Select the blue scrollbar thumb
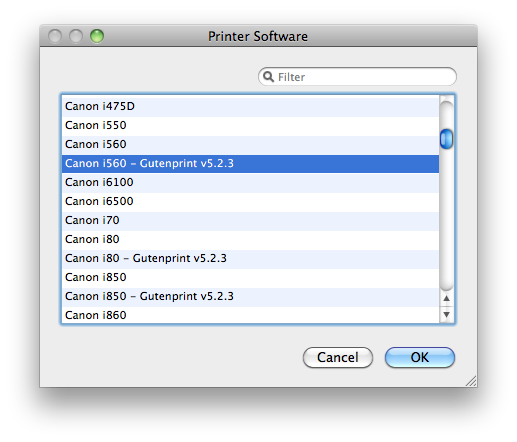Screen dimensions: 517x442 (446, 139)
